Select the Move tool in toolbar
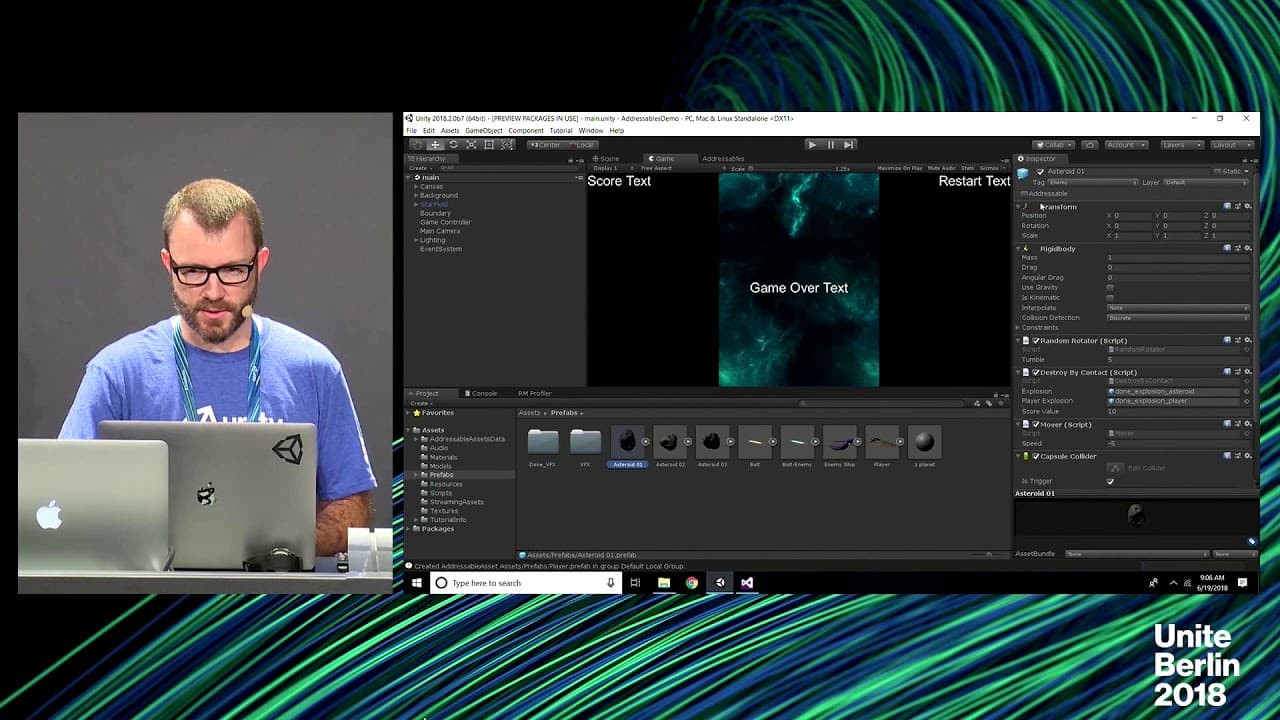This screenshot has width=1280, height=720. (x=435, y=145)
